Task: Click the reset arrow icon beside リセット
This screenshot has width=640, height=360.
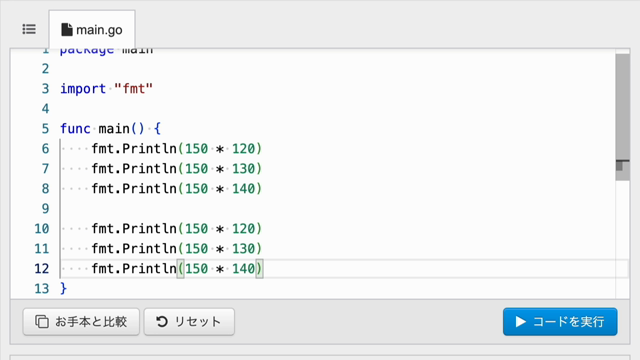Action: pyautogui.click(x=162, y=322)
